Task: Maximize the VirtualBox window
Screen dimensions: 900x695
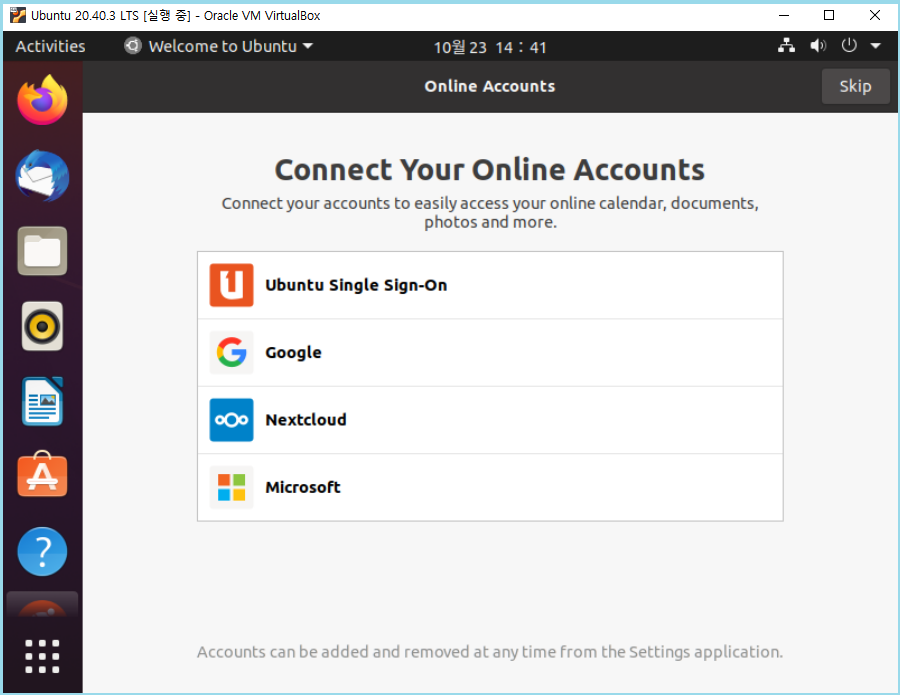Action: point(829,15)
